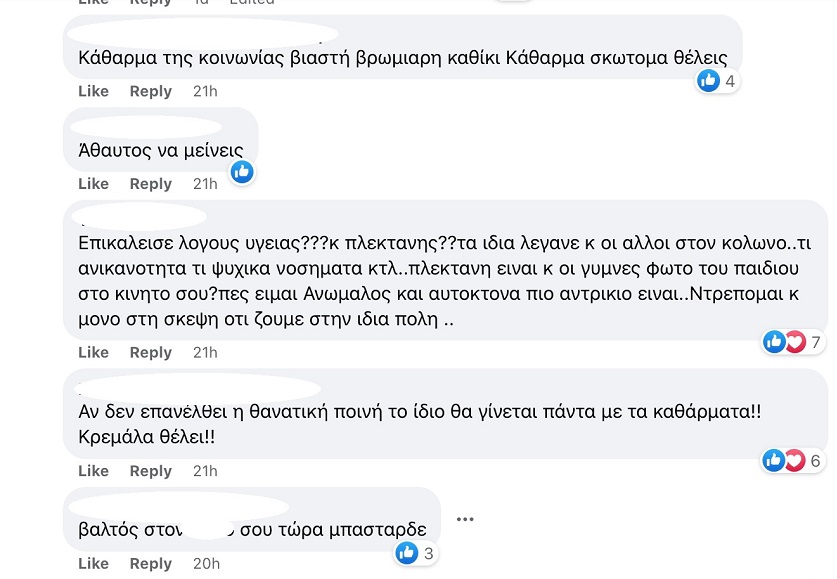Like the comment "Άθαυτος να μείνεις"
Screen dimensions: 837x579
[93, 184]
